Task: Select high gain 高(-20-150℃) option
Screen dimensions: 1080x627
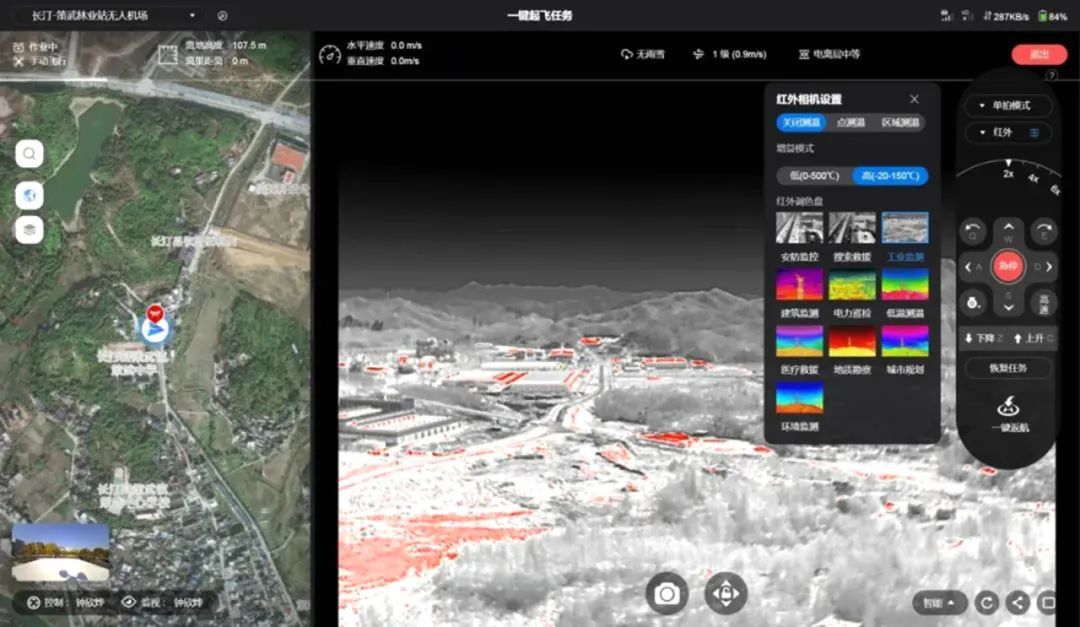Action: (x=890, y=176)
